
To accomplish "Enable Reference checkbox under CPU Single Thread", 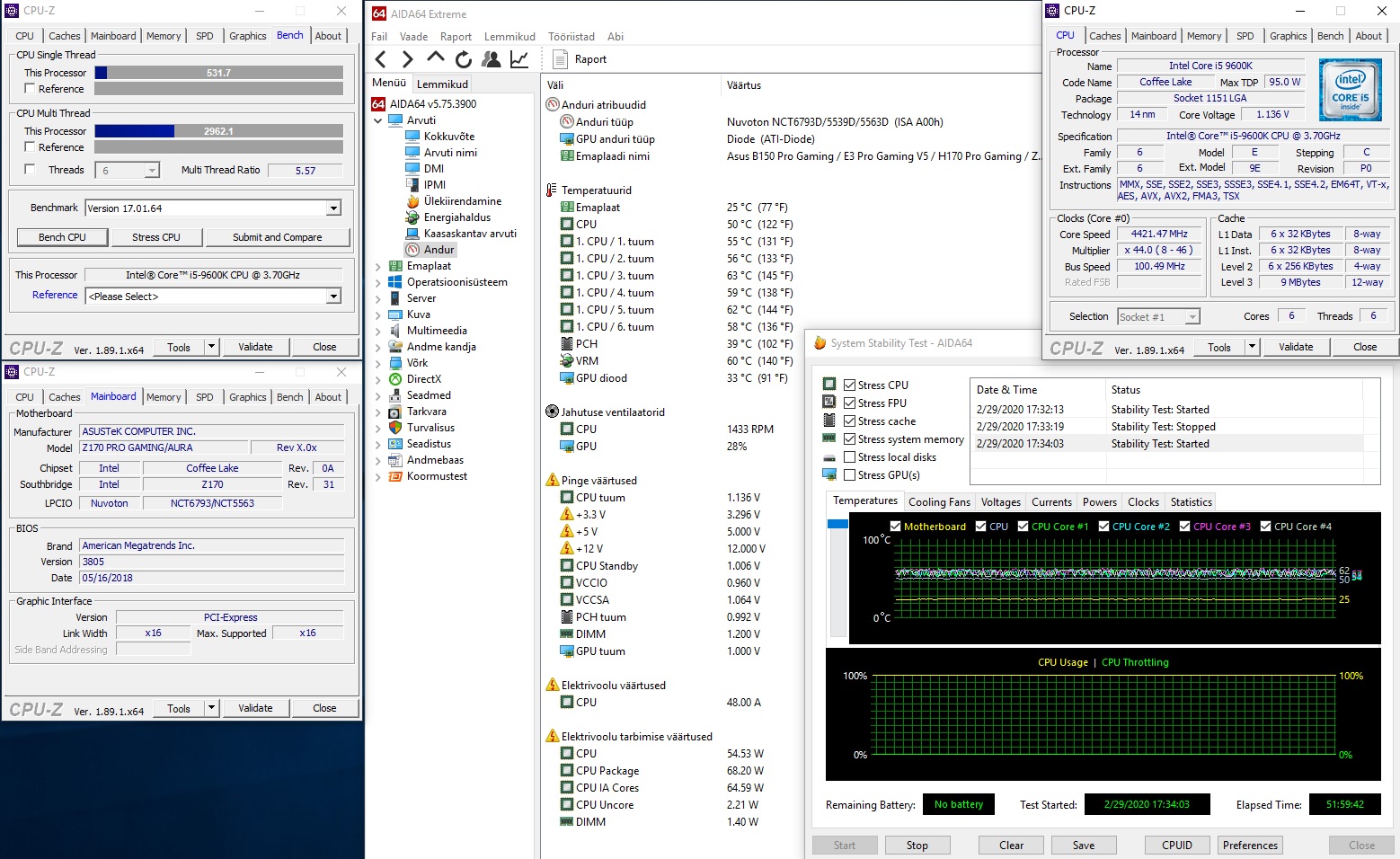I will (30, 88).
